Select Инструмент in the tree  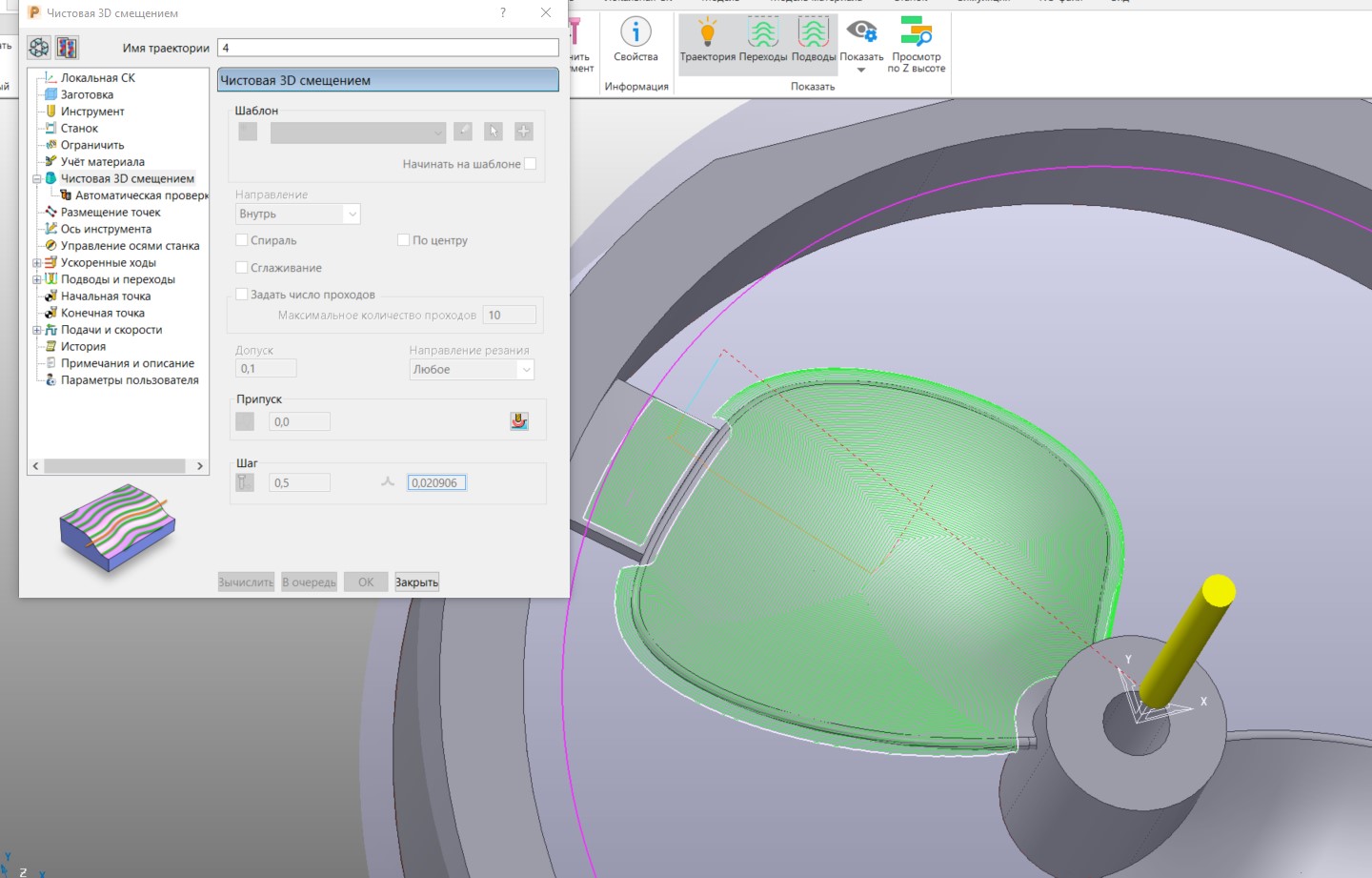pyautogui.click(x=92, y=112)
